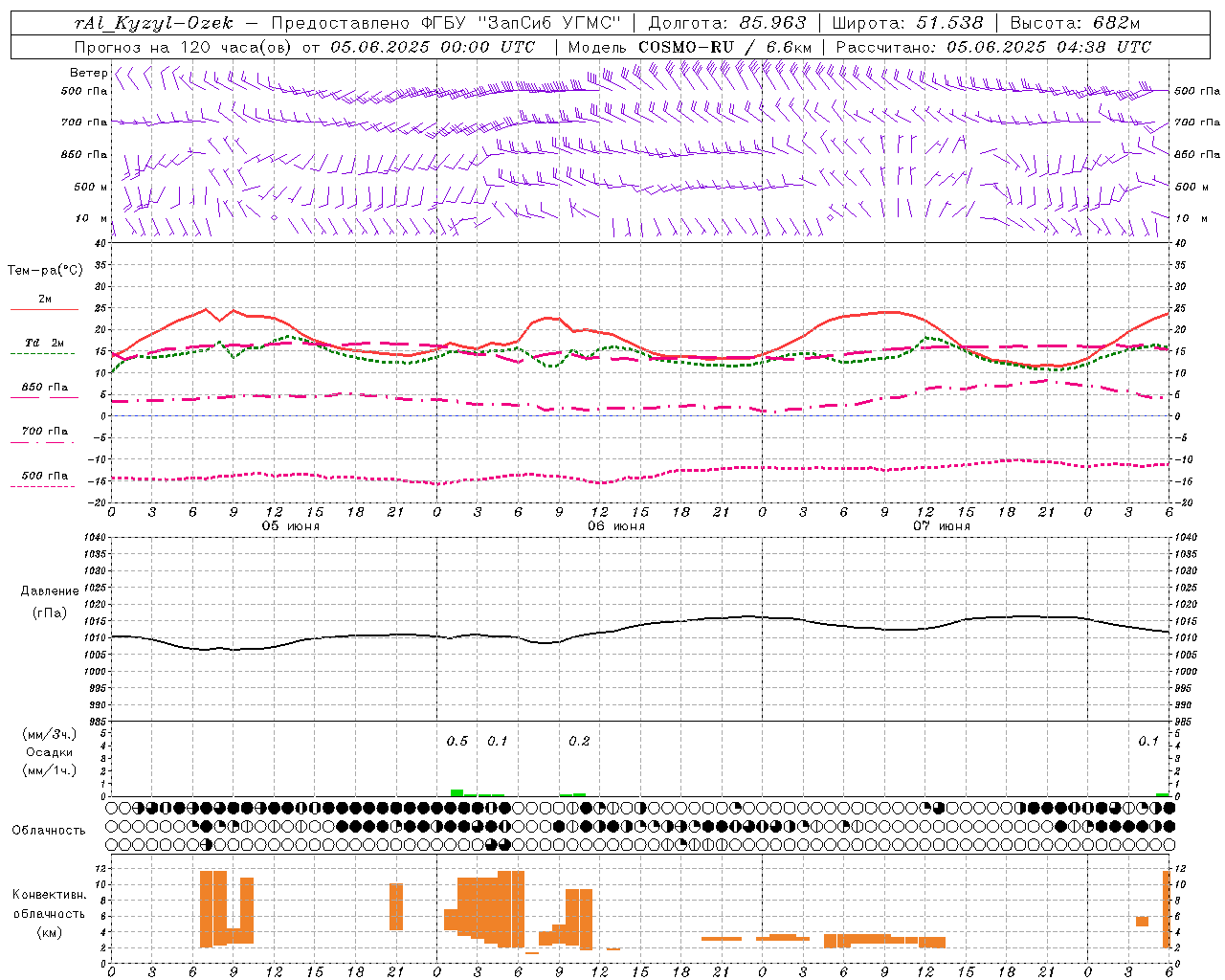Image resolution: width=1225 pixels, height=980 pixels.
Task: Select the forecast start 05.06.2025 00:00 UTC
Action: pyautogui.click(x=434, y=47)
